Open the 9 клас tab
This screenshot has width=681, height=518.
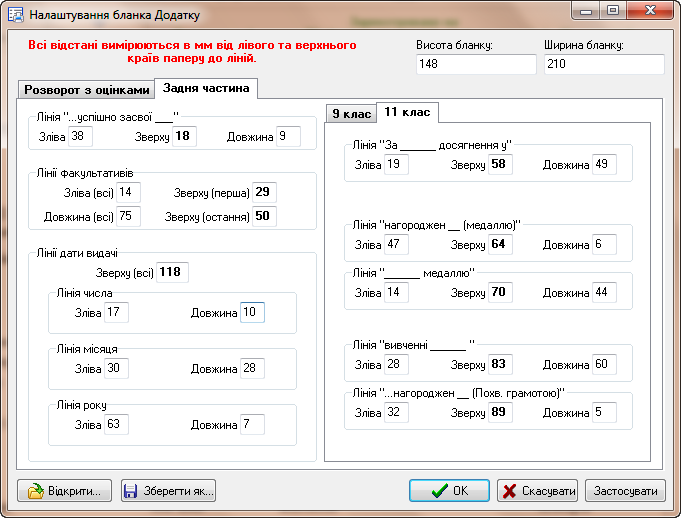351,114
